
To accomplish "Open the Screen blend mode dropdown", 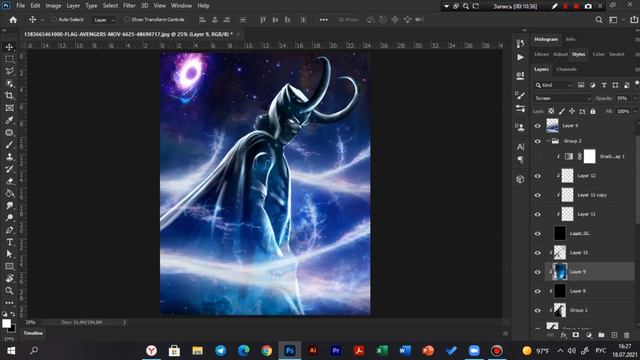I will (562, 98).
